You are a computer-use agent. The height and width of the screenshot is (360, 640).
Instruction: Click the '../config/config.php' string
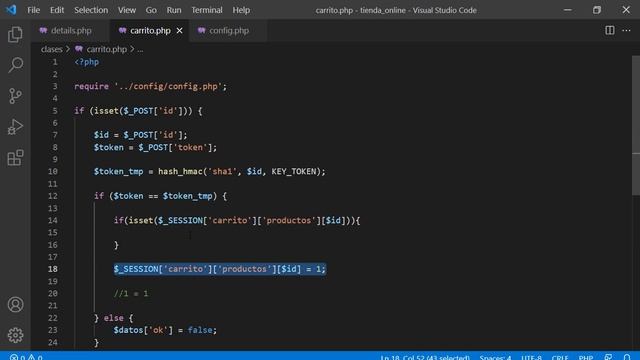coord(168,87)
